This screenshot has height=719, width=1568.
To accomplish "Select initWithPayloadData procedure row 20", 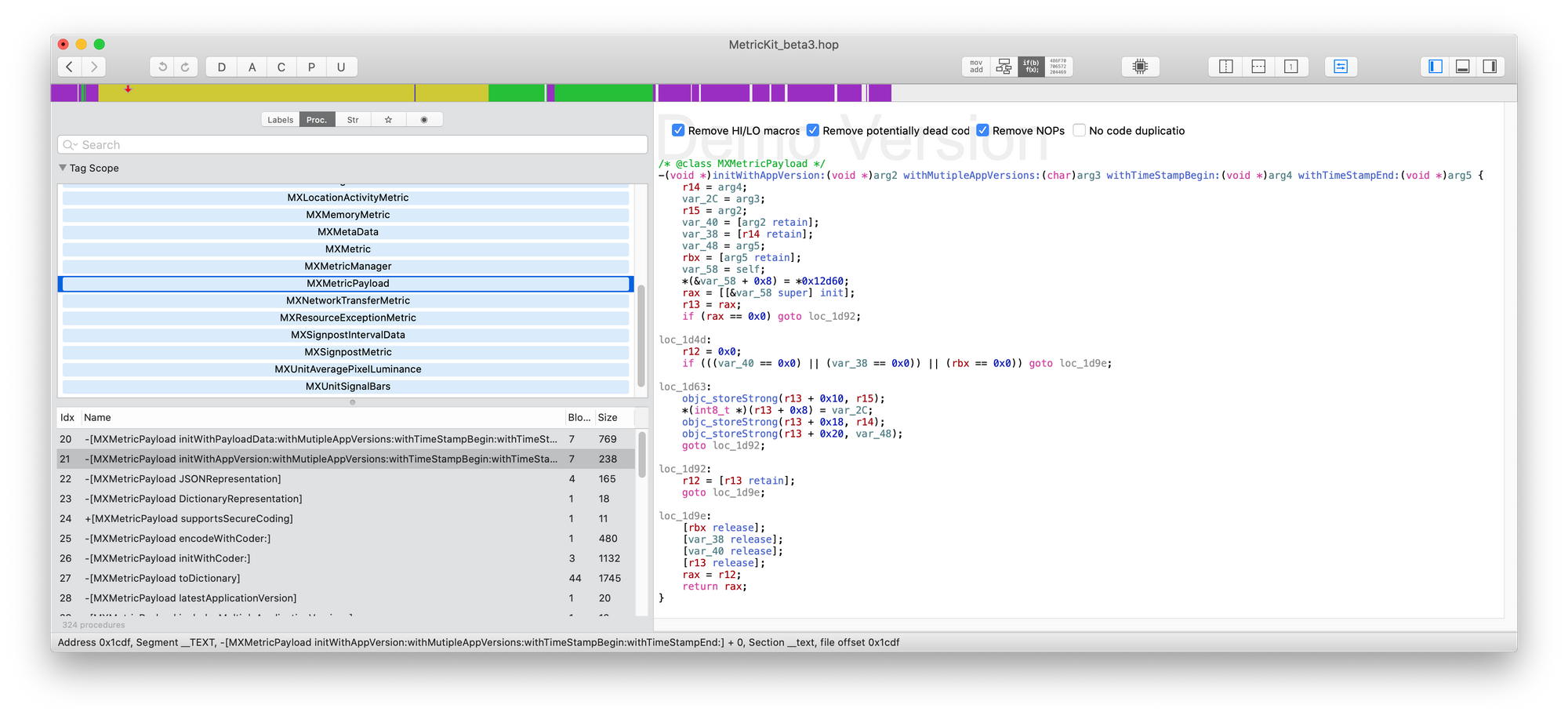I will pos(346,439).
